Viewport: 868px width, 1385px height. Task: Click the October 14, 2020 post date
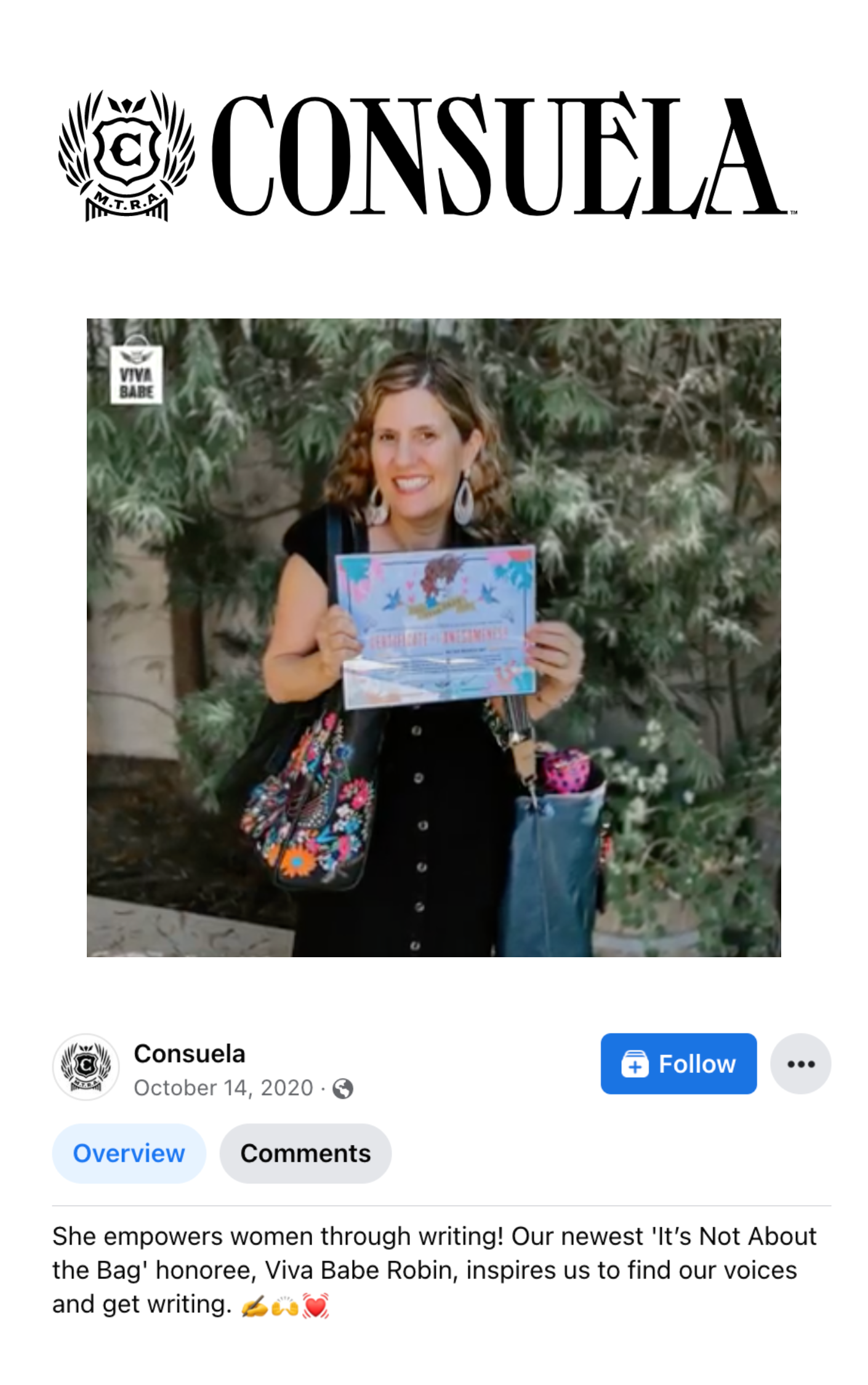point(223,1088)
